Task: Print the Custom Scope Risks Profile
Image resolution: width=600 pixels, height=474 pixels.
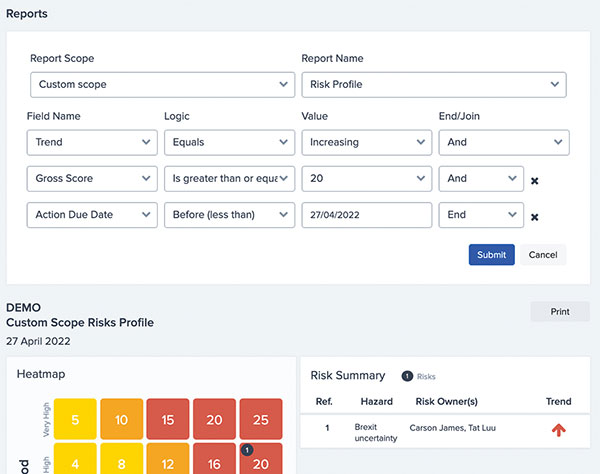Action: point(560,311)
